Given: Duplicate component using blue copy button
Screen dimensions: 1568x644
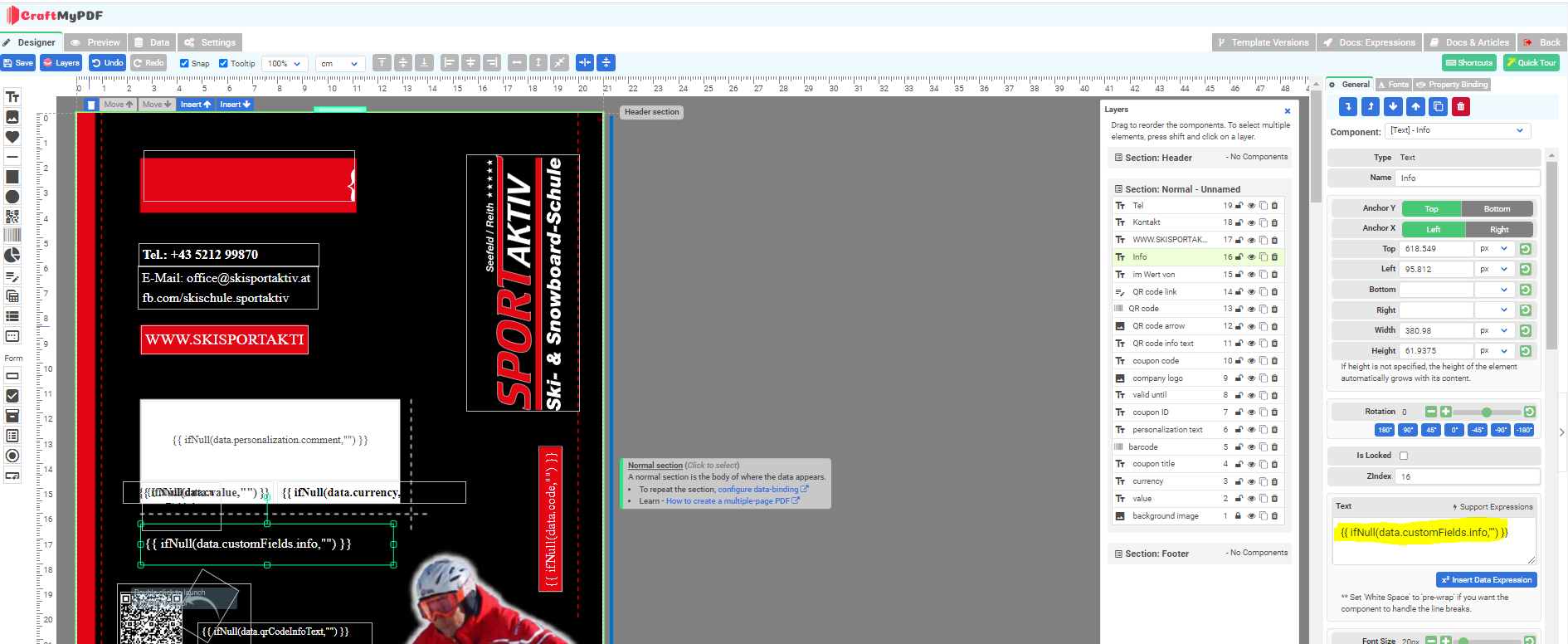Looking at the screenshot, I should pyautogui.click(x=1439, y=106).
